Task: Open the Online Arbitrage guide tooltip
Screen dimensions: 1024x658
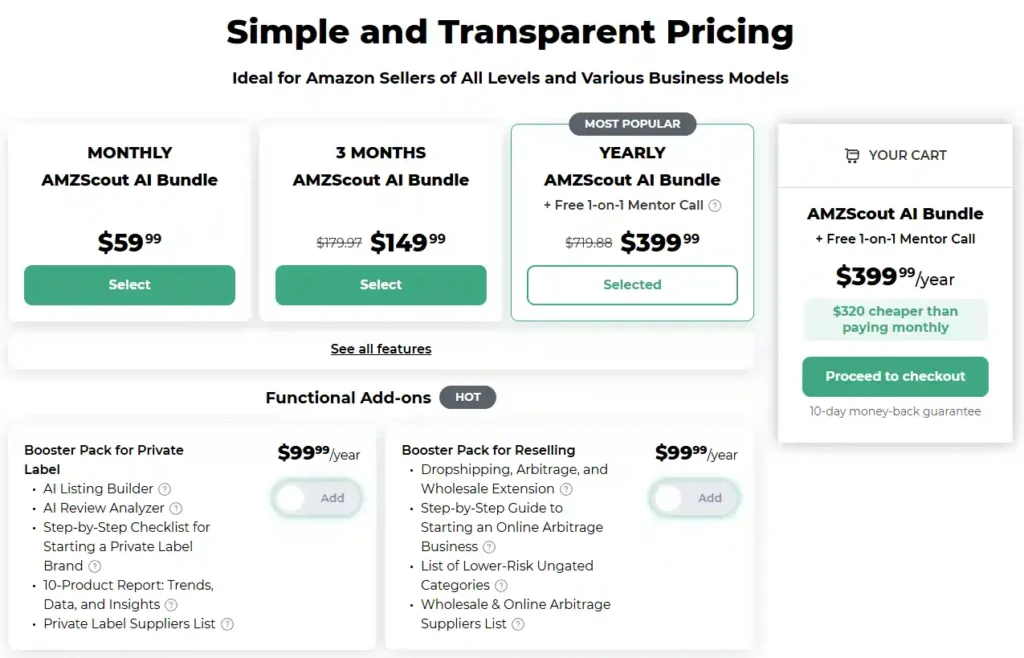Action: pyautogui.click(x=489, y=546)
